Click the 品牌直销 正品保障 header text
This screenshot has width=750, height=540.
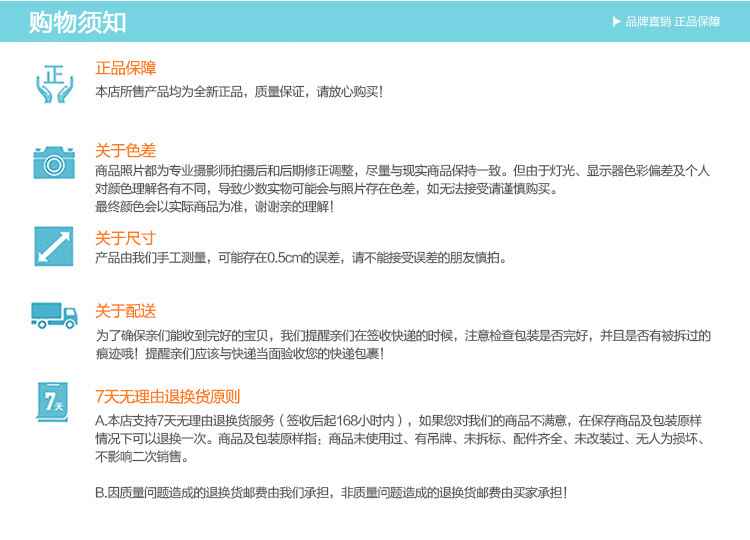pyautogui.click(x=673, y=22)
